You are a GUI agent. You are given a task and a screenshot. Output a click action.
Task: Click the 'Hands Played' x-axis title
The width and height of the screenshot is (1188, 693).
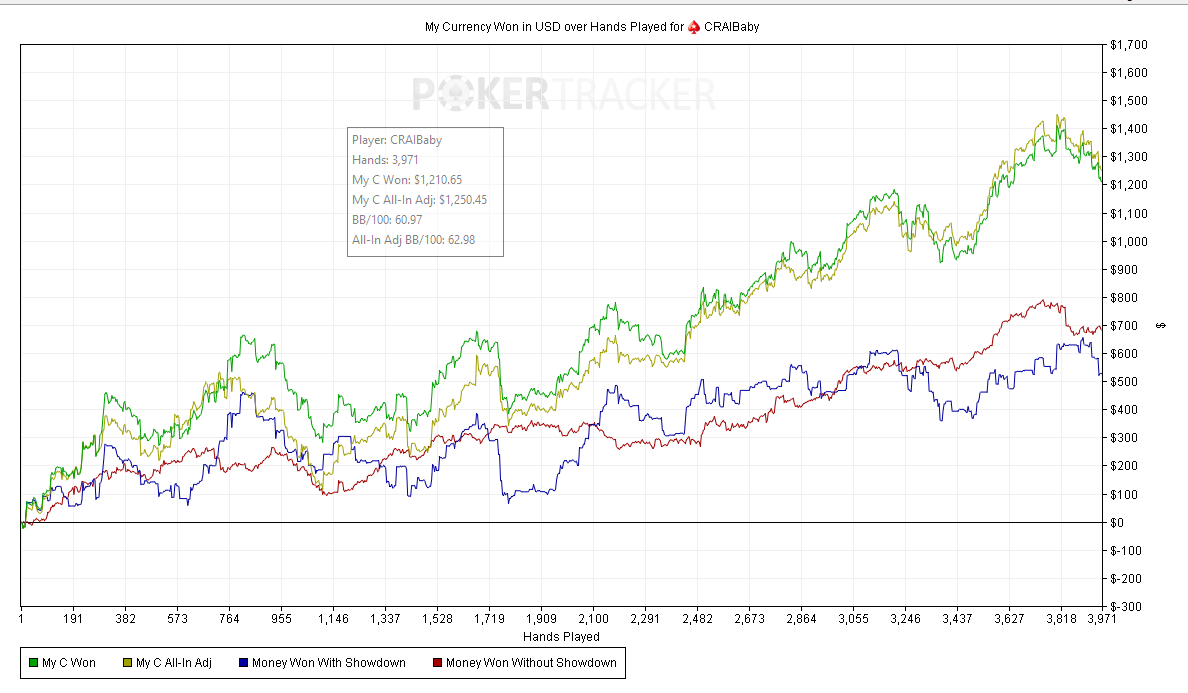click(561, 637)
